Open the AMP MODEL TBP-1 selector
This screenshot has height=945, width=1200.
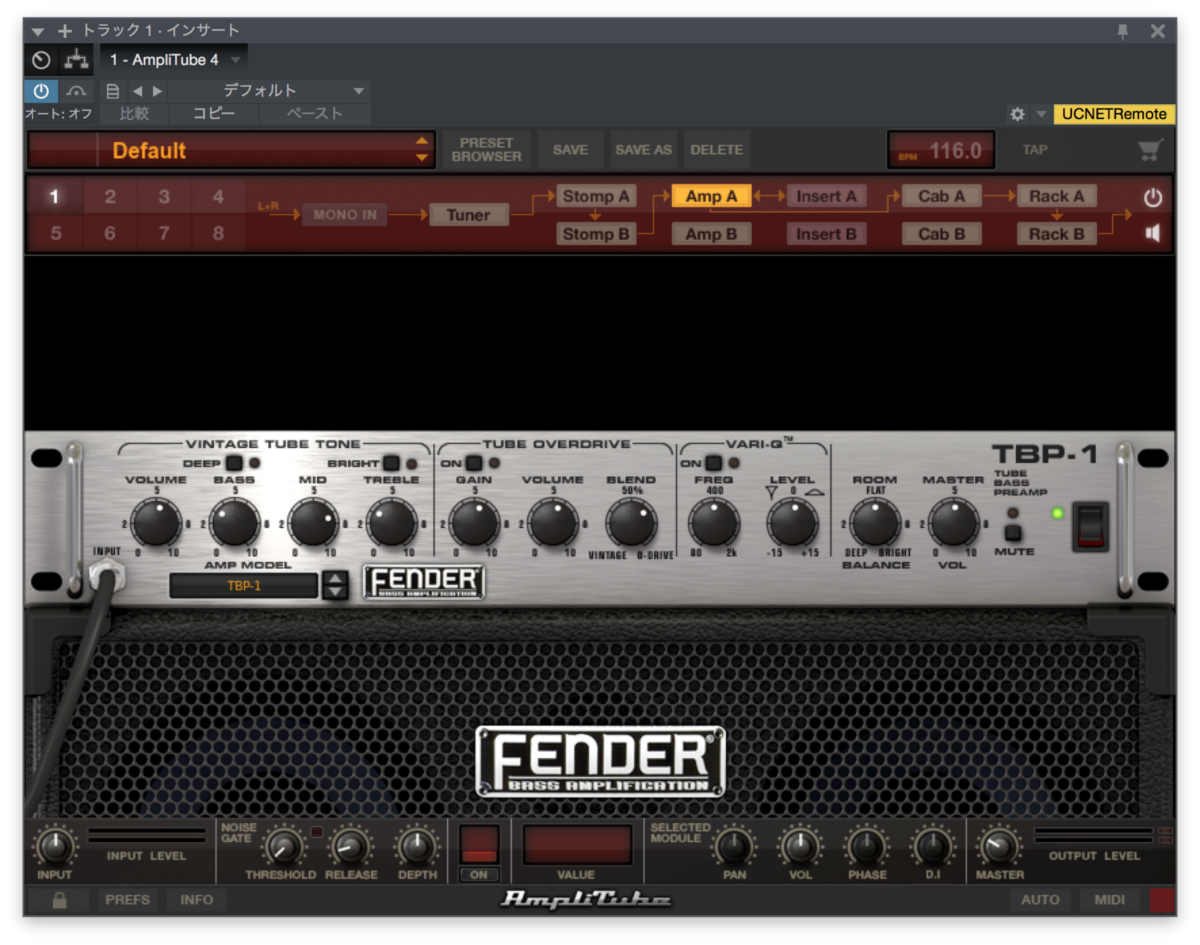pyautogui.click(x=244, y=586)
